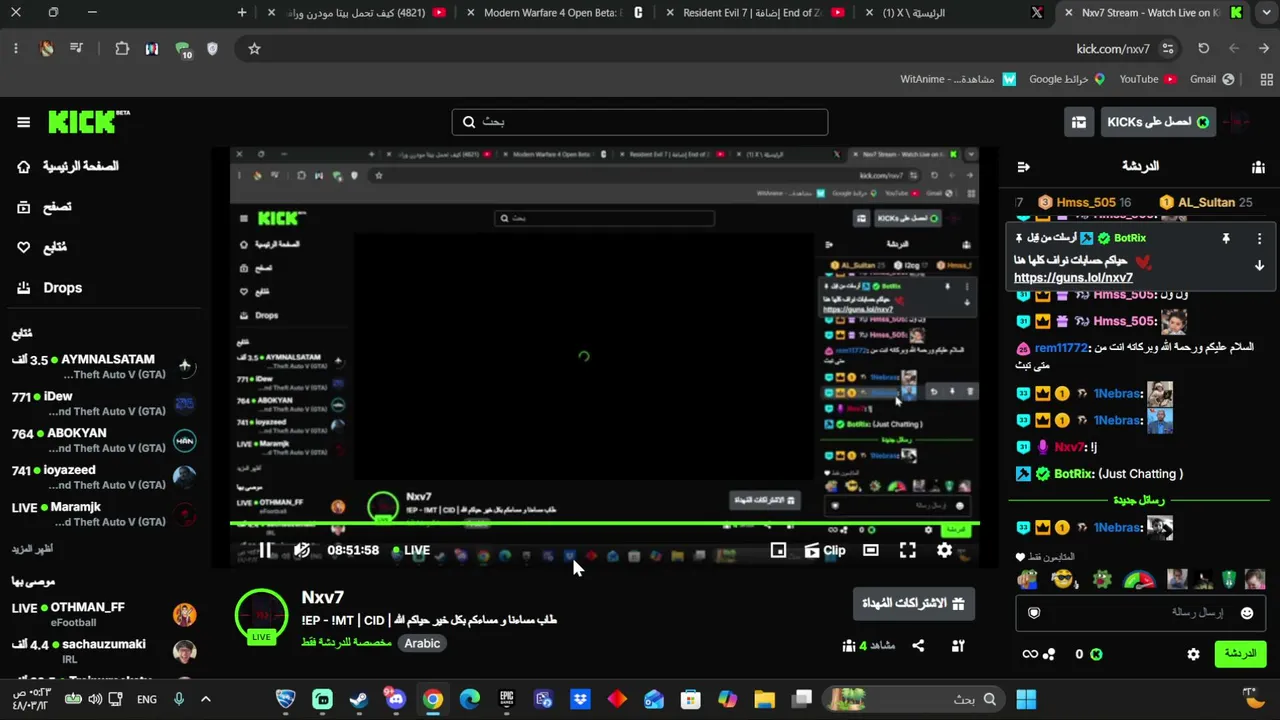This screenshot has width=1280, height=720.
Task: Open ioyazeed channel in the sidebar
Action: 104,478
